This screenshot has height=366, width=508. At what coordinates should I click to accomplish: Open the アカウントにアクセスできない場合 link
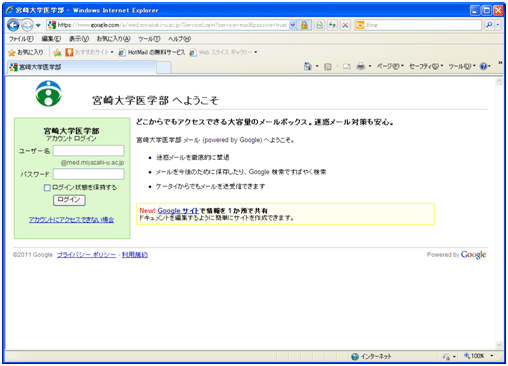[x=71, y=220]
